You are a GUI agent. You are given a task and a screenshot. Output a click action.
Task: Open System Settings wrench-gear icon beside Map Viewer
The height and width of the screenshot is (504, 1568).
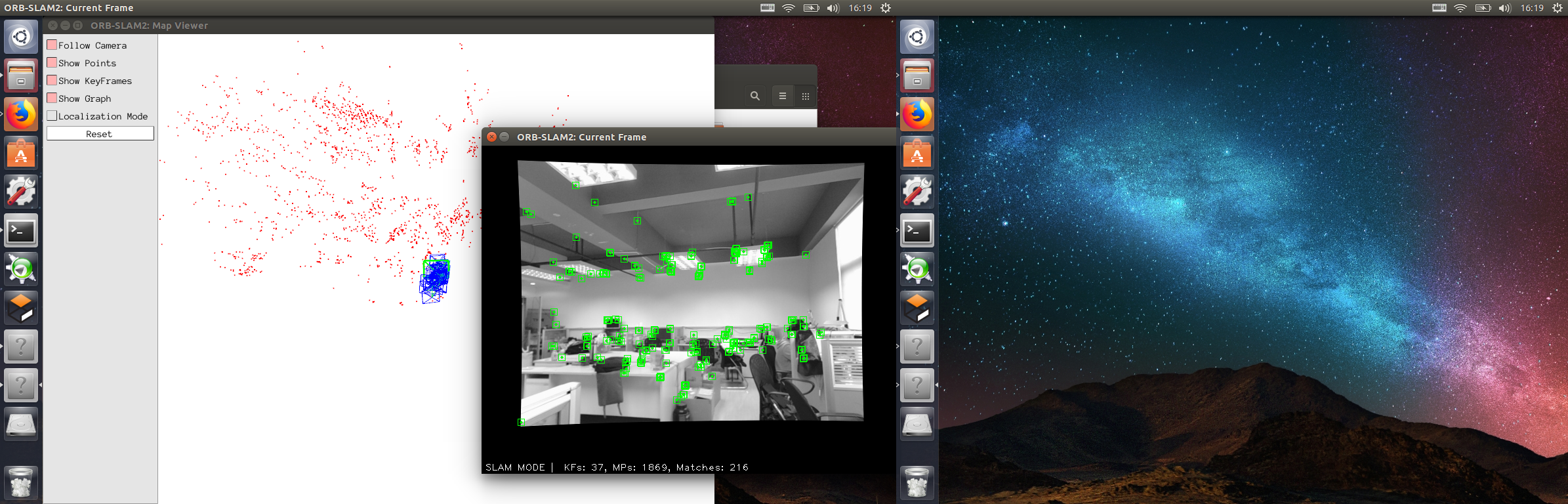(21, 192)
